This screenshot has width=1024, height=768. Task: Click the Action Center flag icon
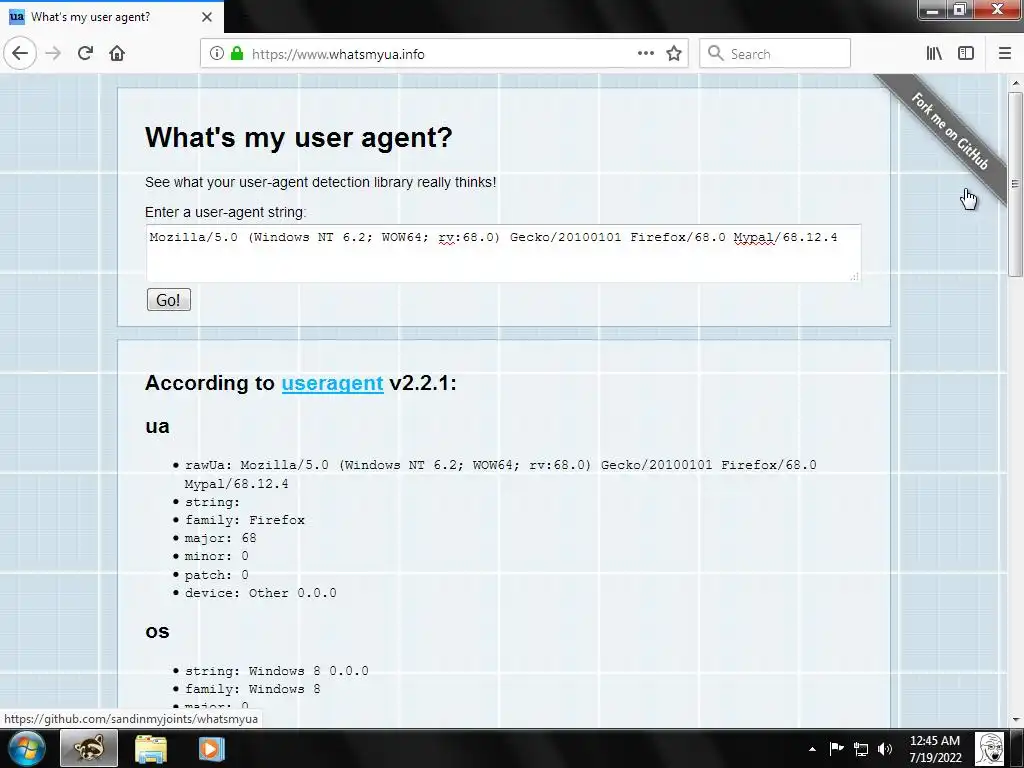(x=837, y=748)
